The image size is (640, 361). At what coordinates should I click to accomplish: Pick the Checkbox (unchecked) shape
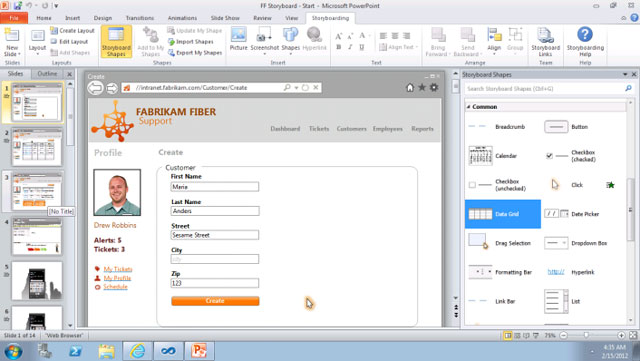coord(497,185)
